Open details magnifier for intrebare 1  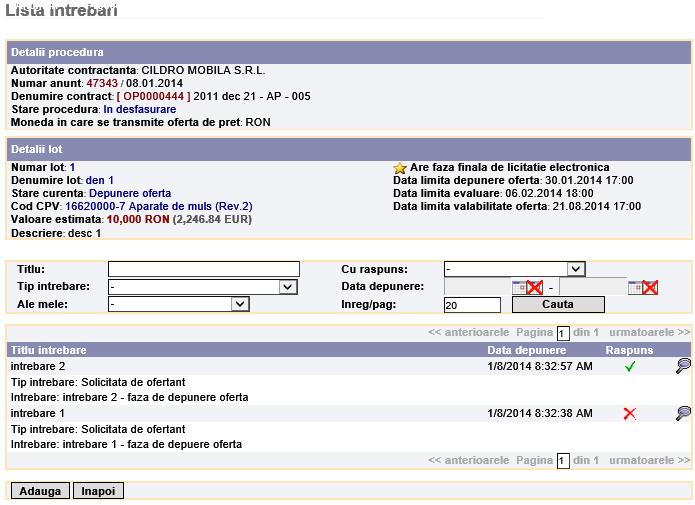tap(683, 413)
